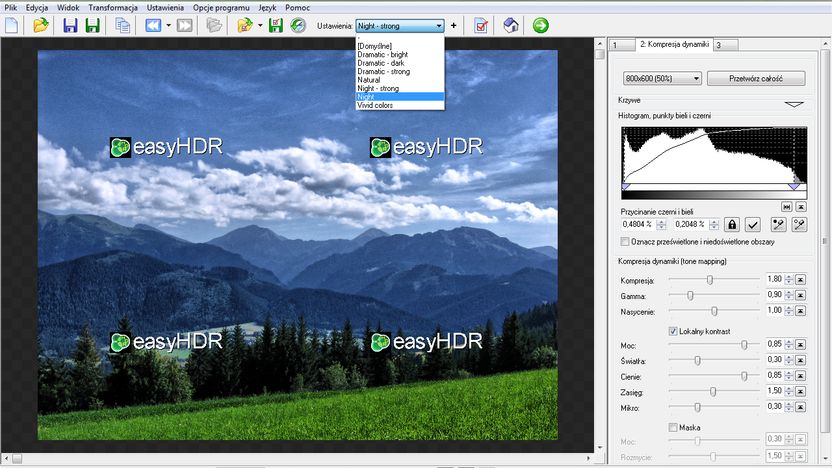832x468 pixels.
Task: Expand the Krzywe section triangle
Action: pyautogui.click(x=794, y=104)
